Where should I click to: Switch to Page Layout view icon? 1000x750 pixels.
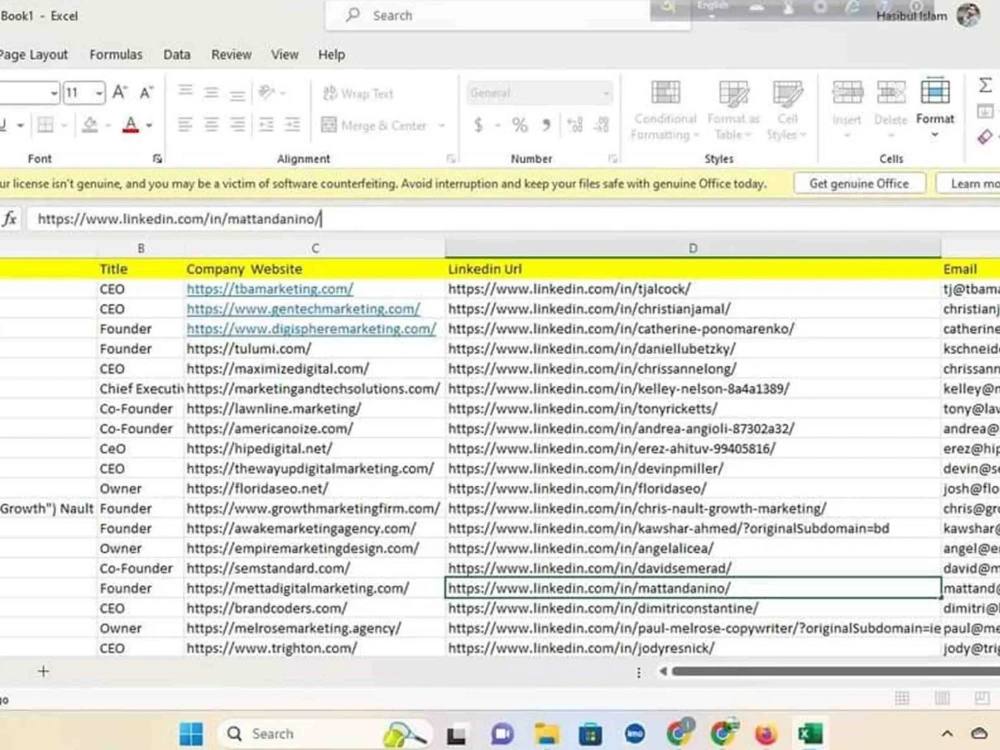942,698
